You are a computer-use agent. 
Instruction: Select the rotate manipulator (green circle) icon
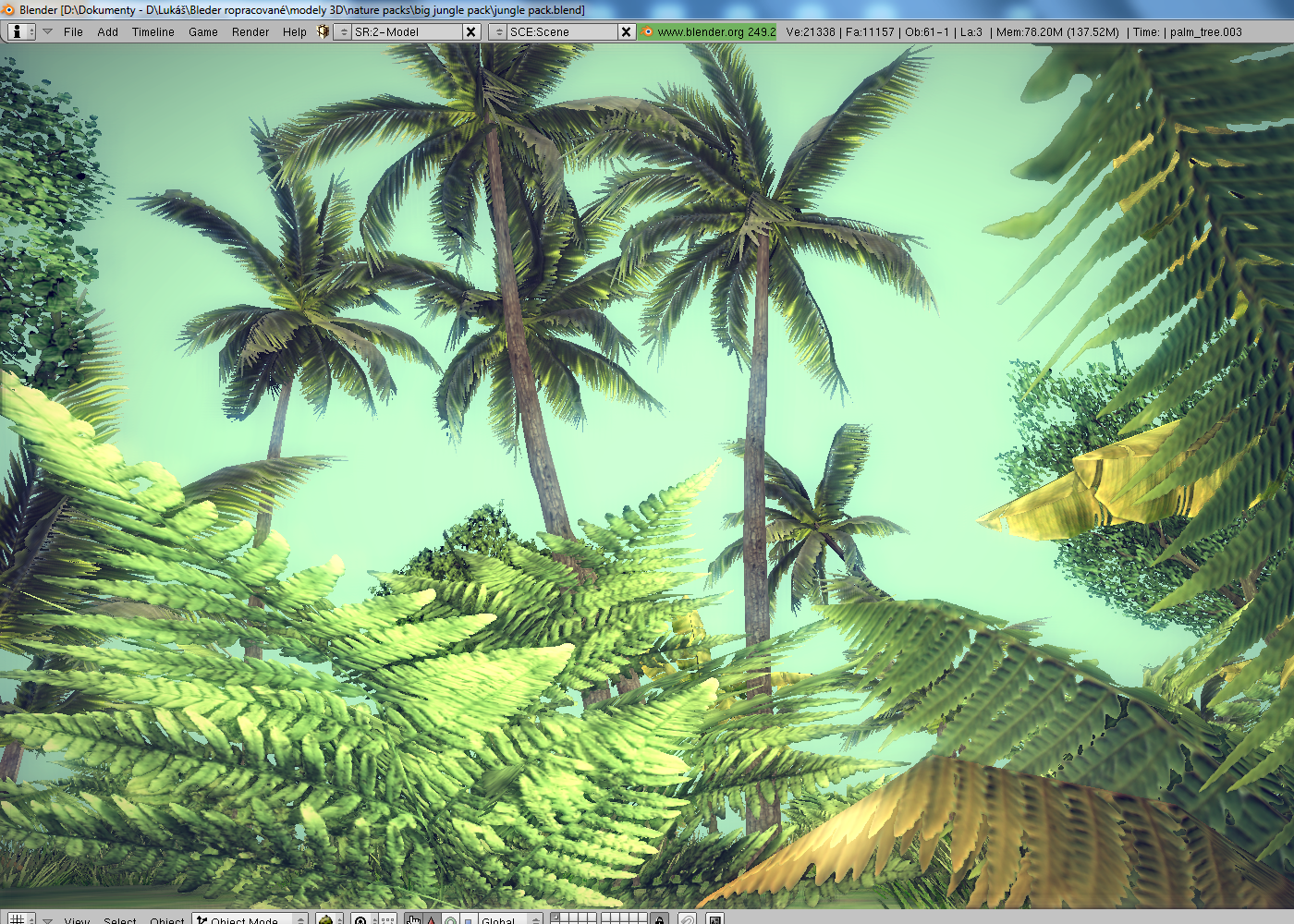pyautogui.click(x=450, y=919)
